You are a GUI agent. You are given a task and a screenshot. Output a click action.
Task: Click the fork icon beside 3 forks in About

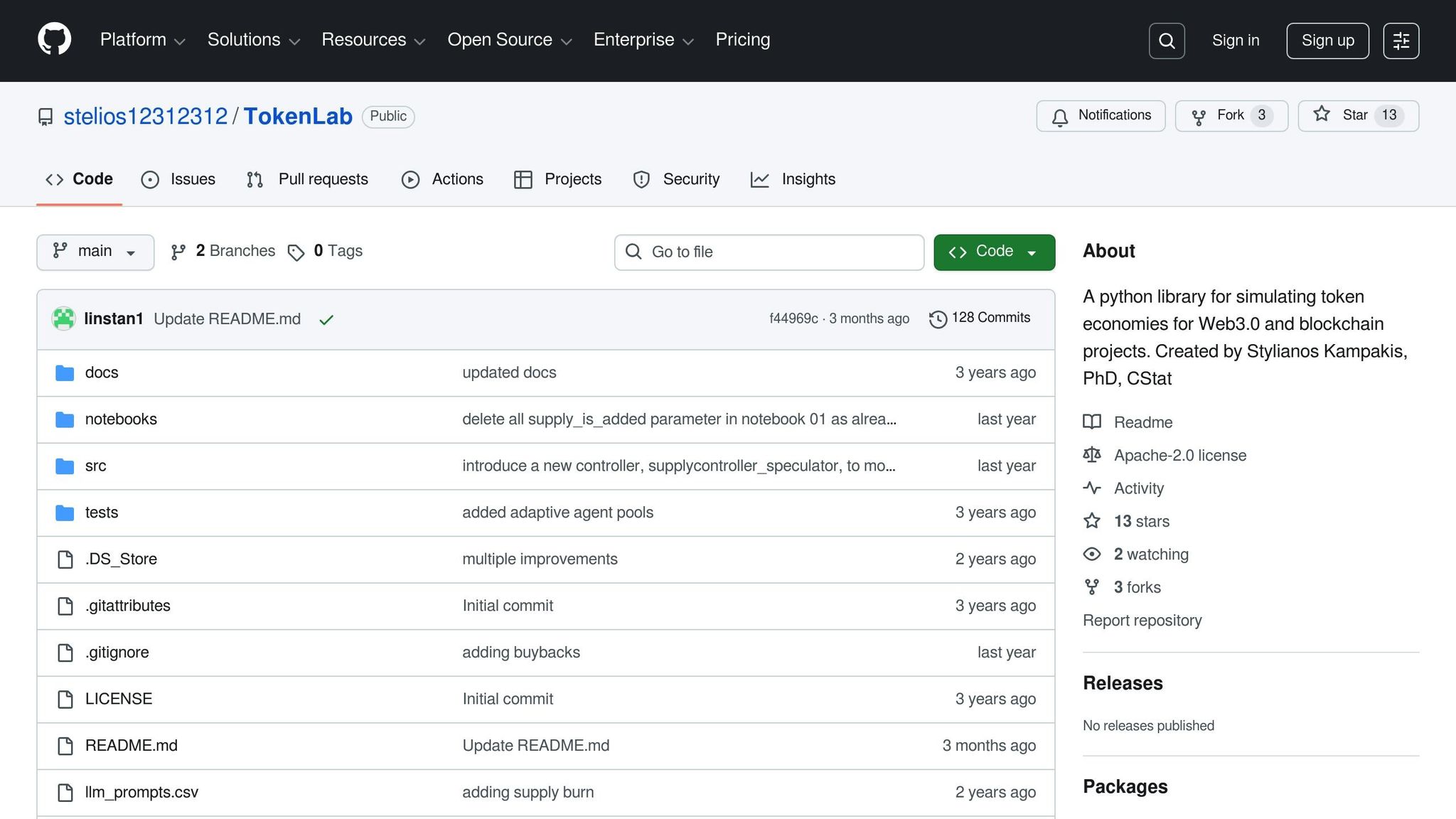pos(1092,587)
